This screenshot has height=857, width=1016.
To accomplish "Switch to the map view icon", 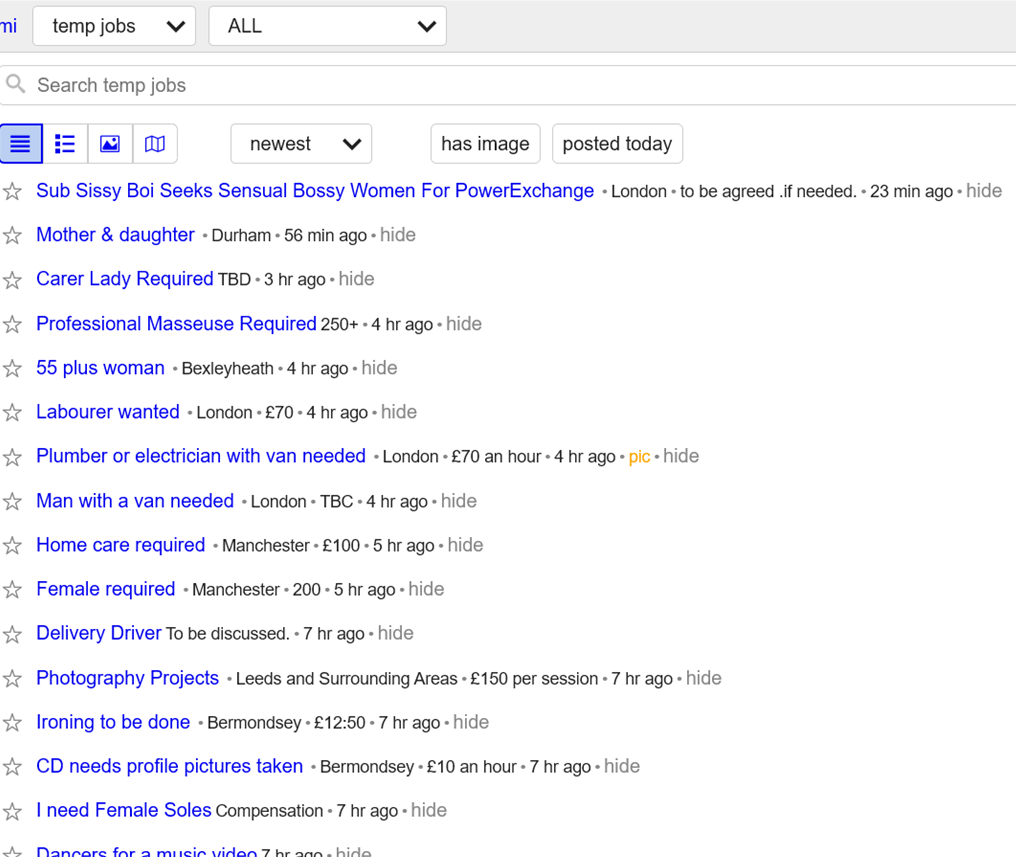I will (155, 144).
